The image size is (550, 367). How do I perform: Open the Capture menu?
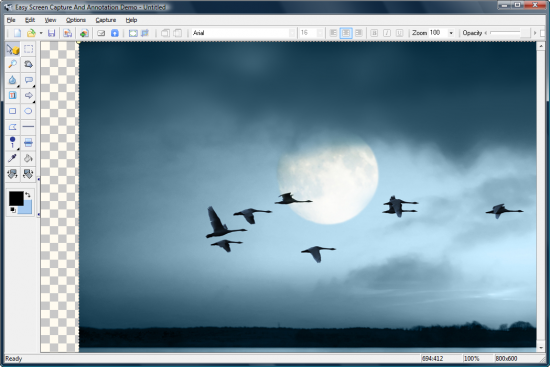[106, 20]
